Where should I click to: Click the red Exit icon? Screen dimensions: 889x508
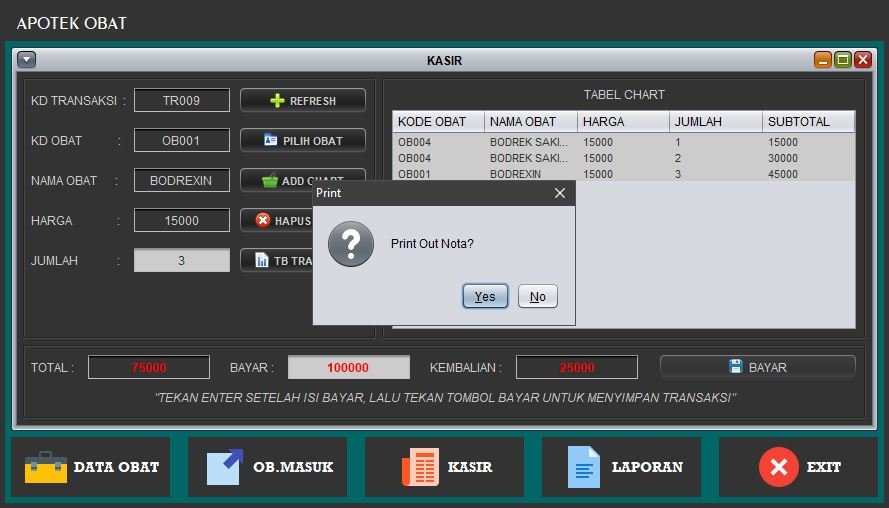click(778, 467)
